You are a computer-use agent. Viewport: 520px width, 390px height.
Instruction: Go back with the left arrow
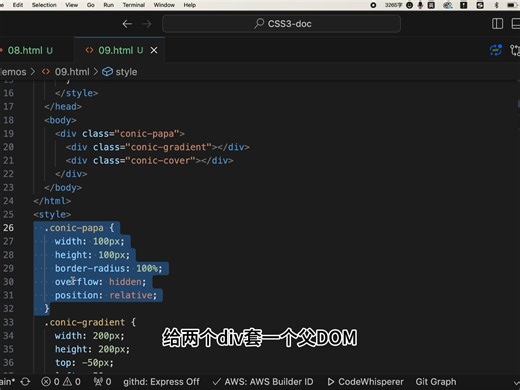[x=127, y=24]
